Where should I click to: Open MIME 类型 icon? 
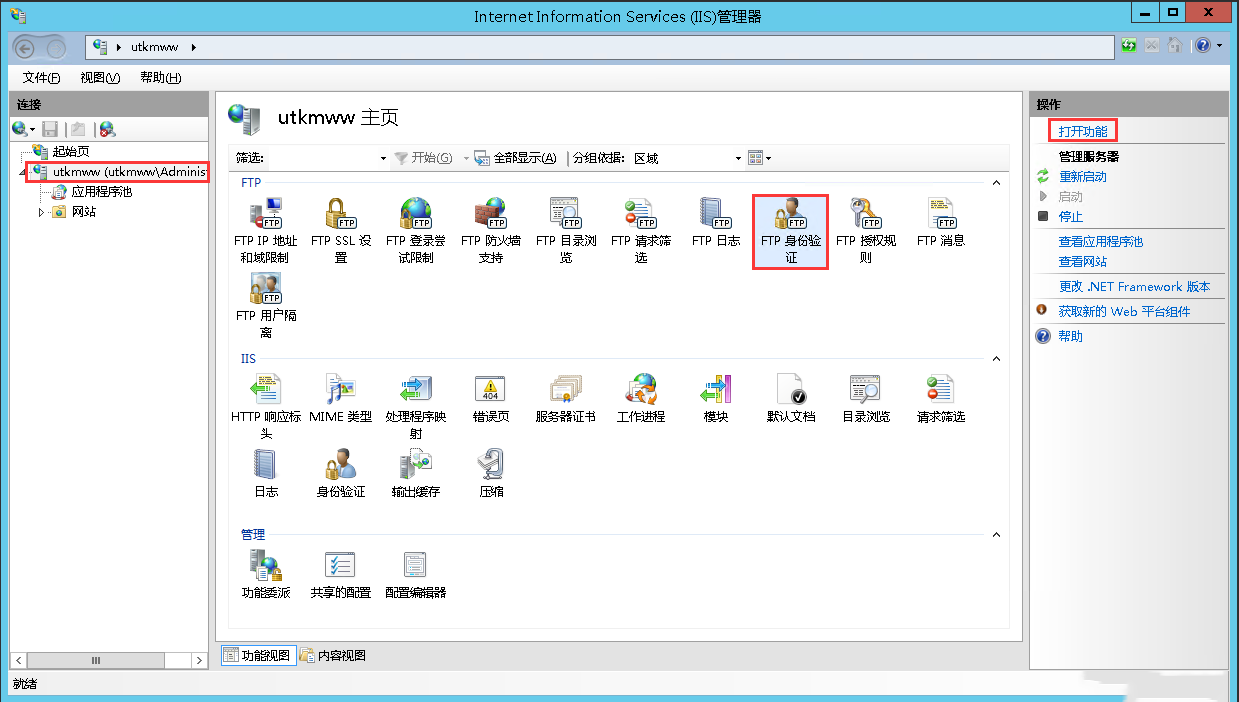tap(341, 398)
